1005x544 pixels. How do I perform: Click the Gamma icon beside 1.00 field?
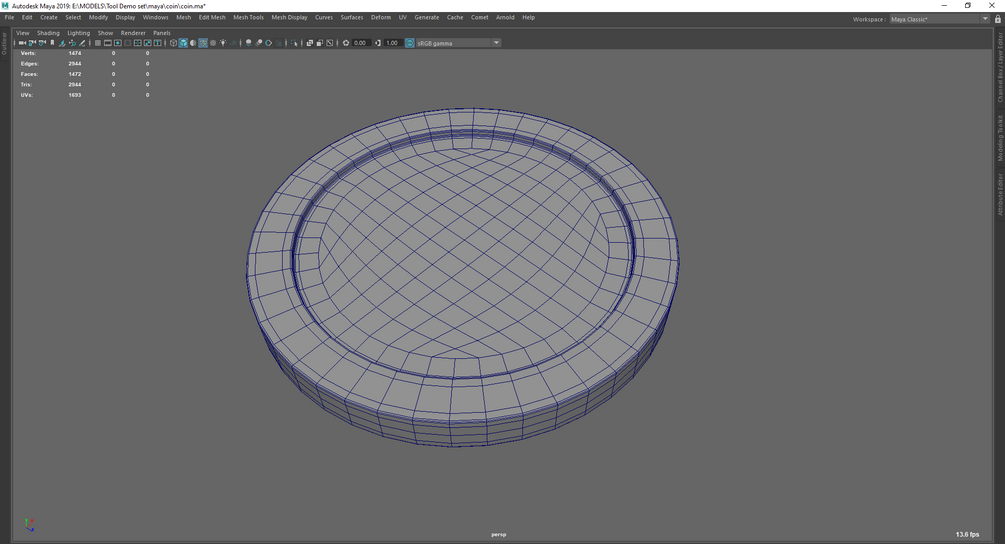coord(378,43)
